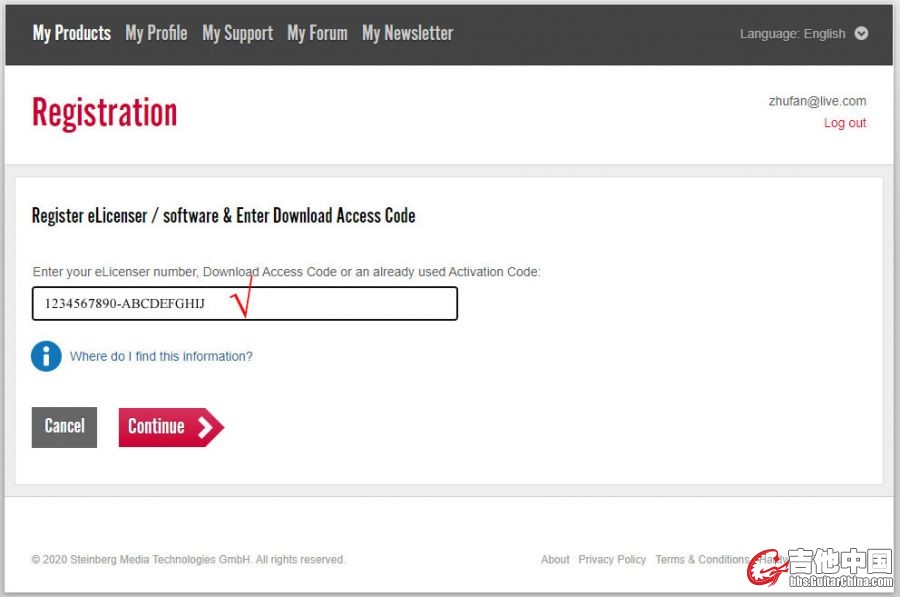Click the Registration page heading
The width and height of the screenshot is (900, 597).
pyautogui.click(x=104, y=113)
